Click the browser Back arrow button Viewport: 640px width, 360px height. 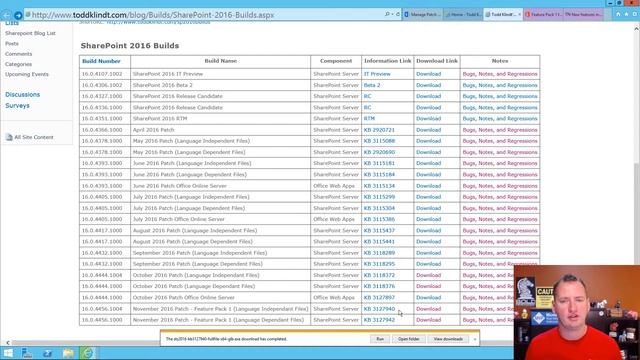click(x=6, y=16)
